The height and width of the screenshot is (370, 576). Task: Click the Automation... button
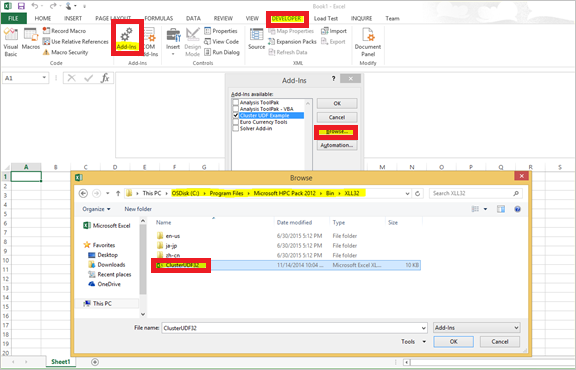point(337,146)
